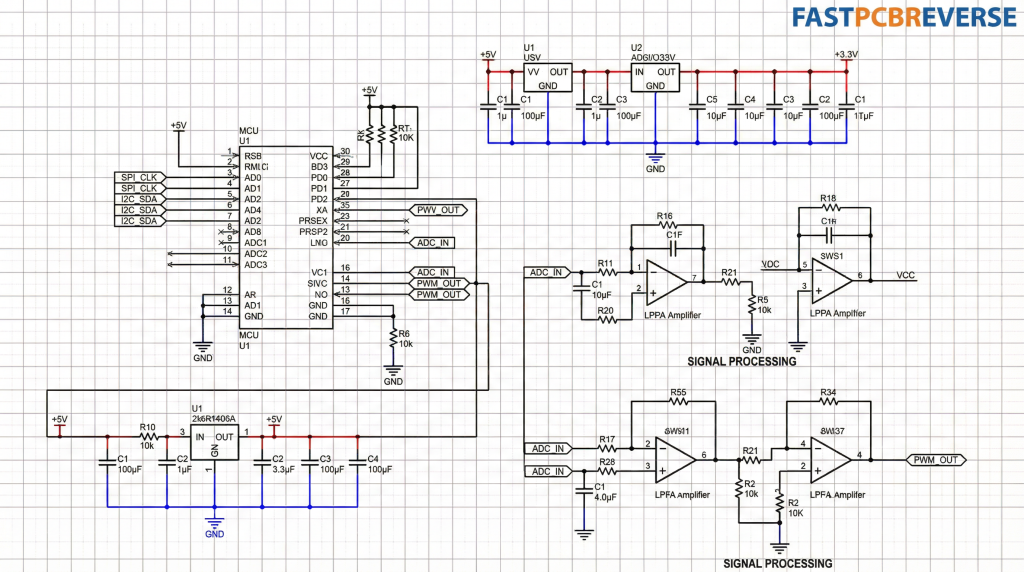Click the +3.3V power label
This screenshot has height=572, width=1024.
click(x=846, y=55)
